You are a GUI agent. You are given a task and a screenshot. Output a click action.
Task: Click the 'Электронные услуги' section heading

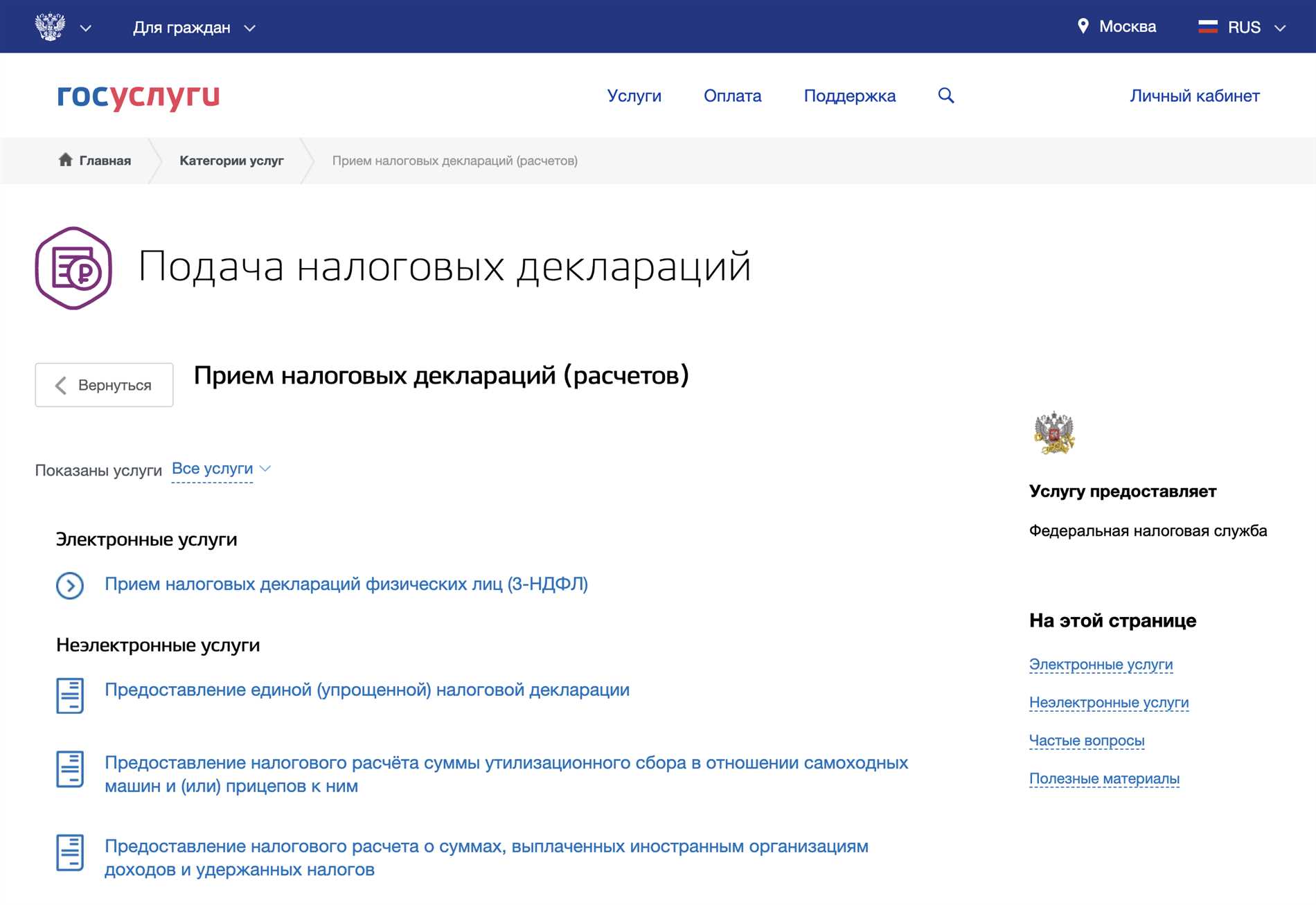(x=146, y=539)
